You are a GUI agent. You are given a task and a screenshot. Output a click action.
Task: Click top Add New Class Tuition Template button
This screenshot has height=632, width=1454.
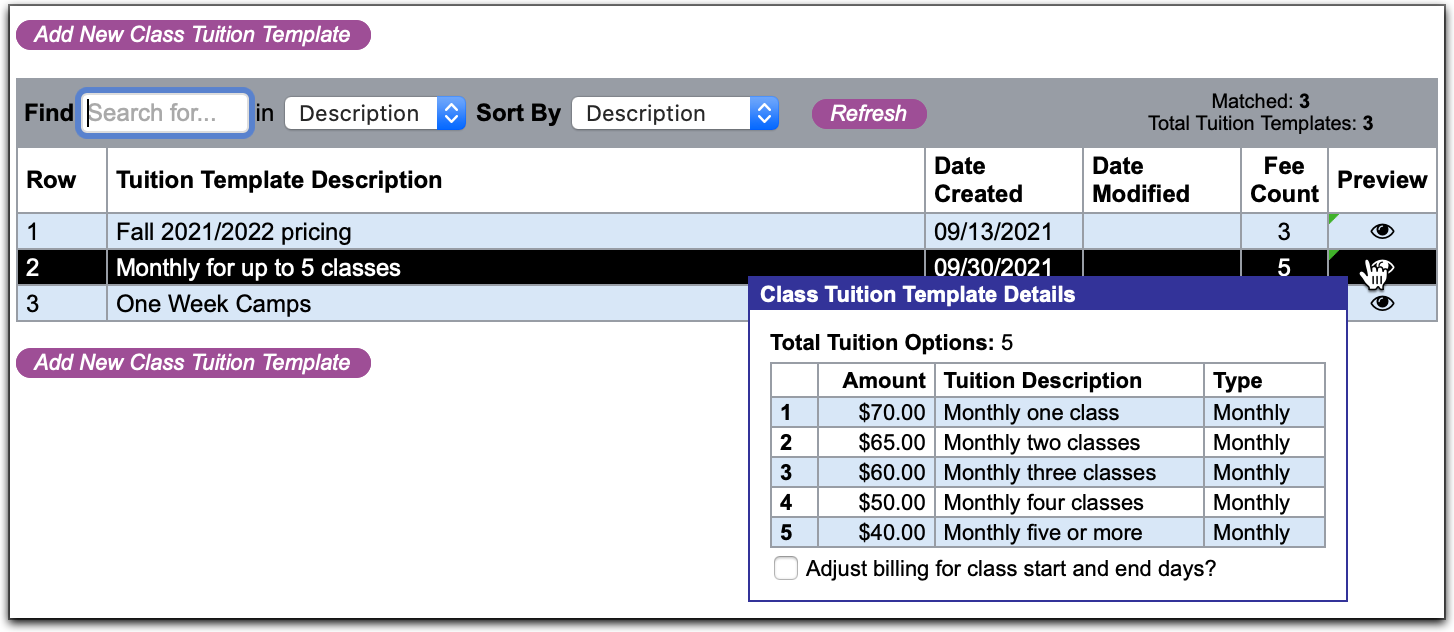point(193,35)
